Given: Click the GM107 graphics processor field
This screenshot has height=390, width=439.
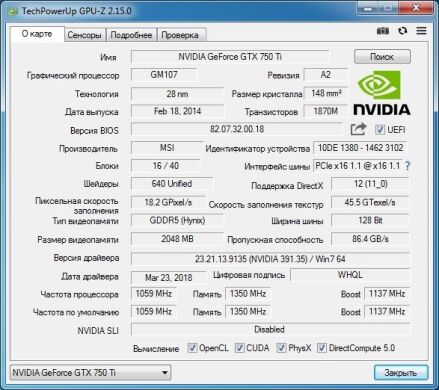Looking at the screenshot, I should point(164,75).
